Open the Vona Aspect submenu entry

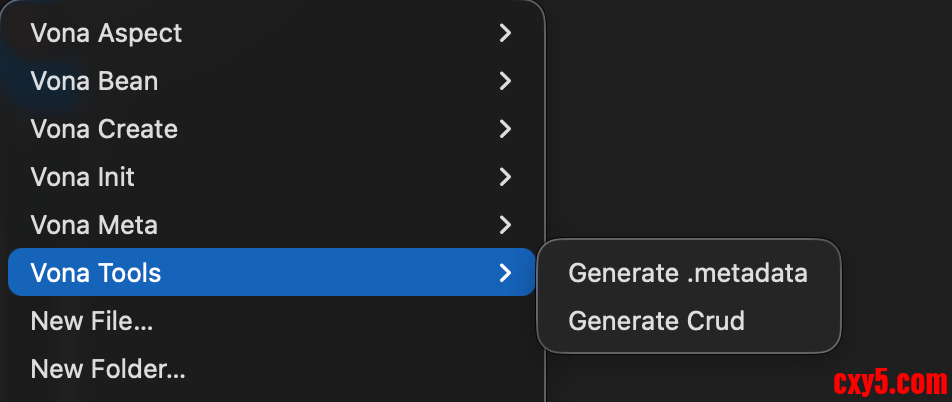point(107,33)
